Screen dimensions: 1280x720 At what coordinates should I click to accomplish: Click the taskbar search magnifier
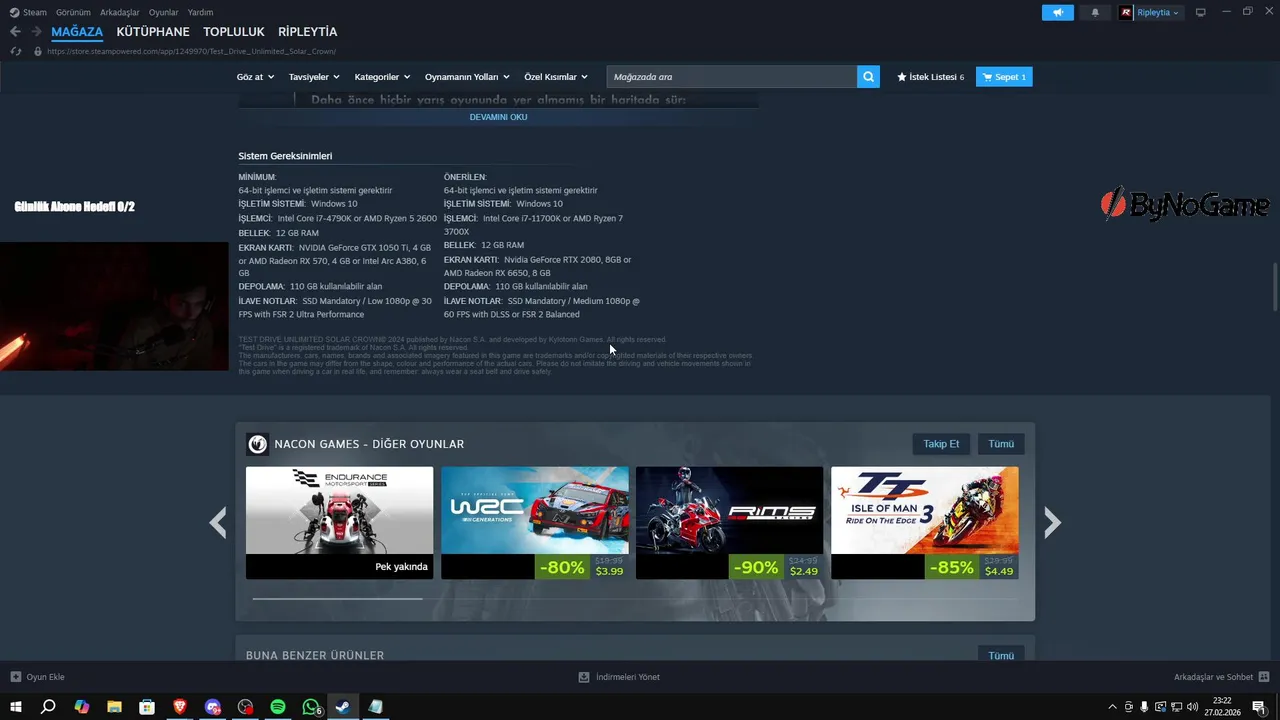pos(48,706)
